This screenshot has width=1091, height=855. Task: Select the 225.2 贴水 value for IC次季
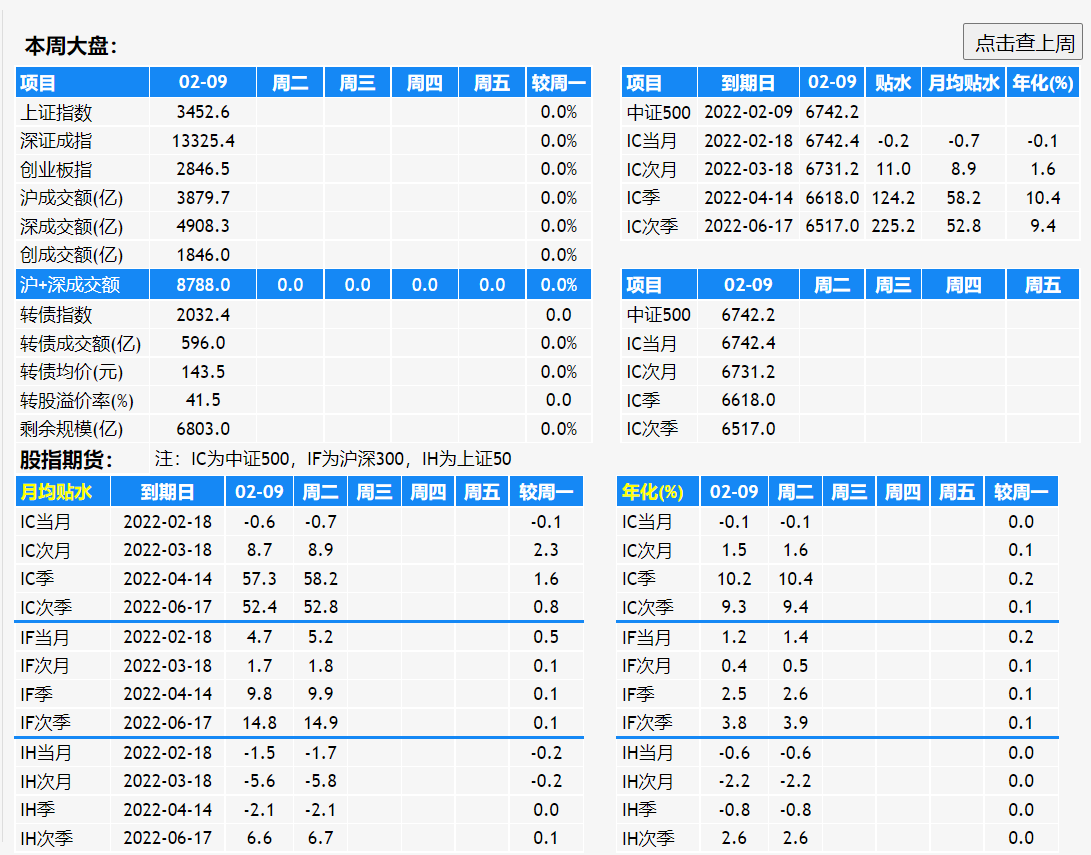pos(893,226)
